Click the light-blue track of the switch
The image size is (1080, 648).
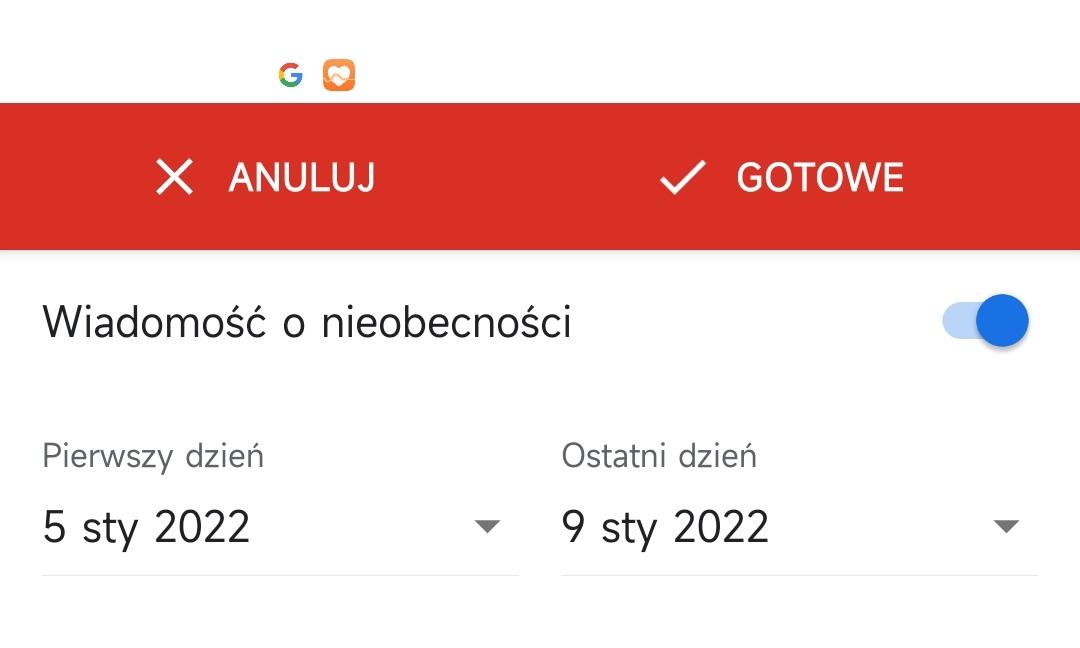[958, 322]
